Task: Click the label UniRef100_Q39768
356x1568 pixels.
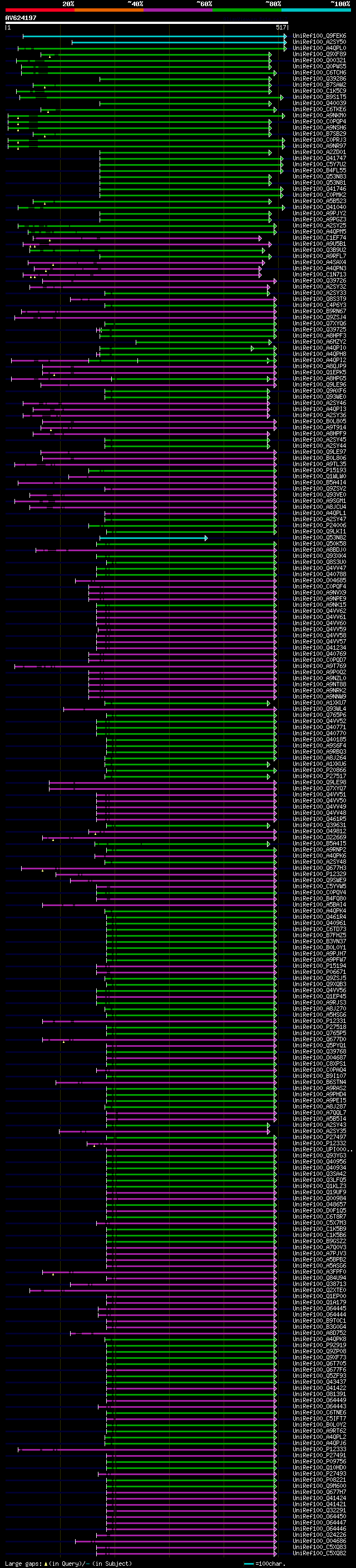Action: coord(319,1052)
